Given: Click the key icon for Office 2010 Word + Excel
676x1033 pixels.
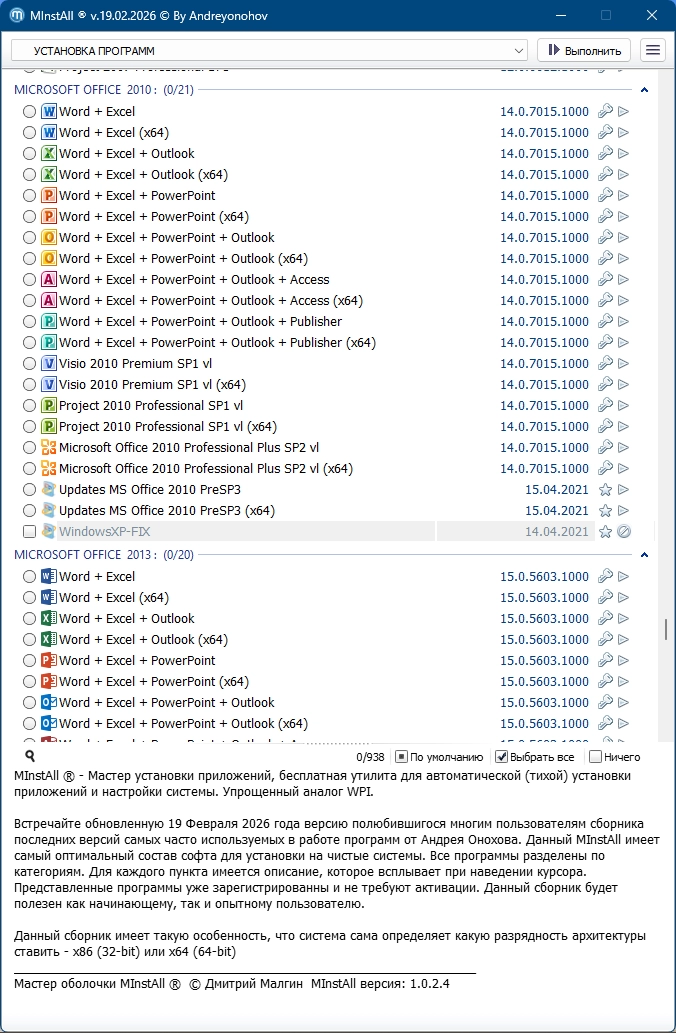Looking at the screenshot, I should click(x=605, y=111).
